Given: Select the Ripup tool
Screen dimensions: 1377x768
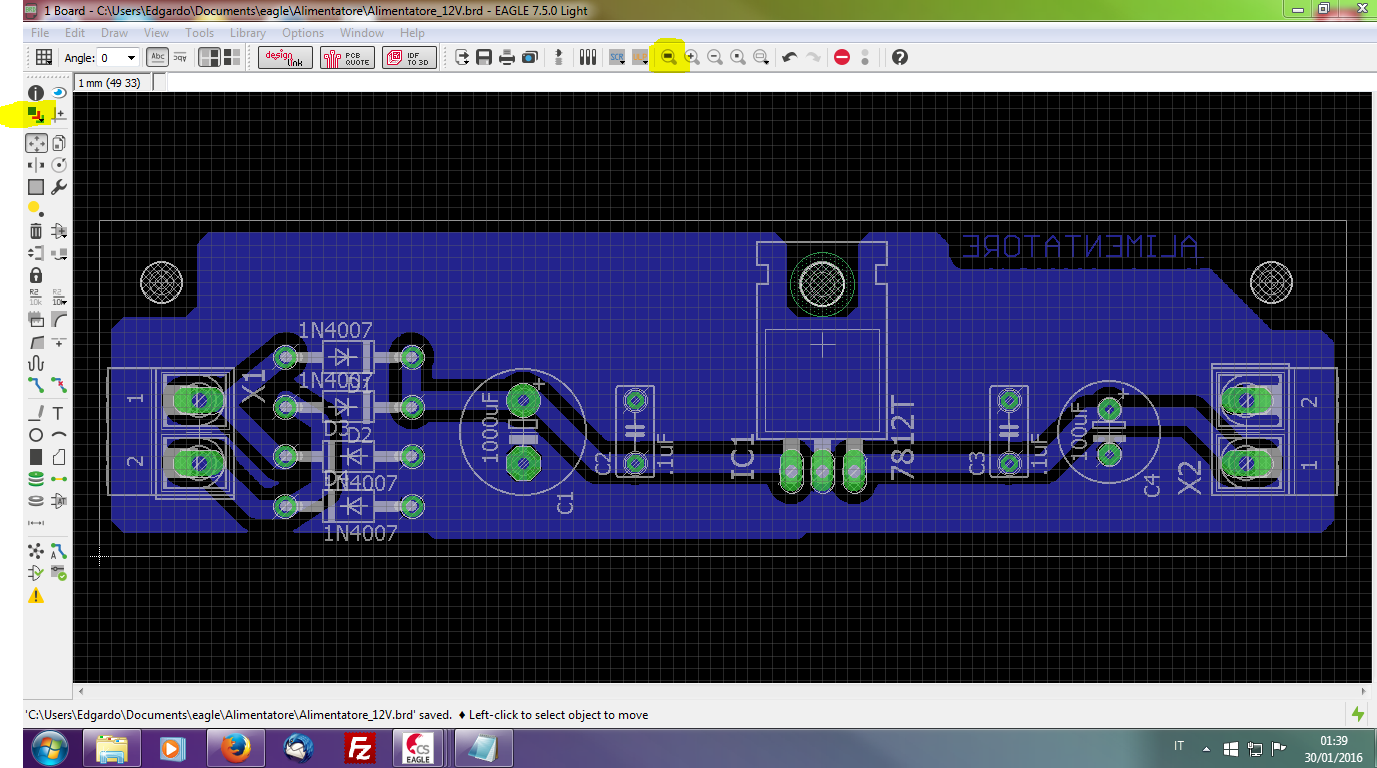Looking at the screenshot, I should coord(59,385).
